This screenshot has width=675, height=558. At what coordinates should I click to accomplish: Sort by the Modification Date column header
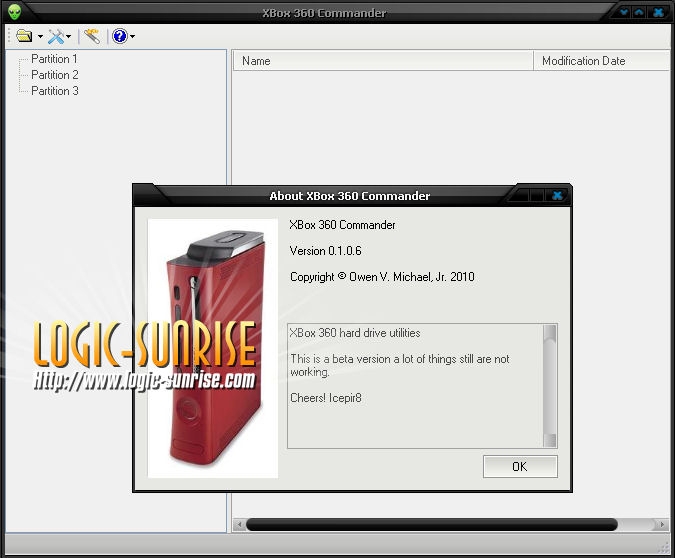tap(600, 61)
